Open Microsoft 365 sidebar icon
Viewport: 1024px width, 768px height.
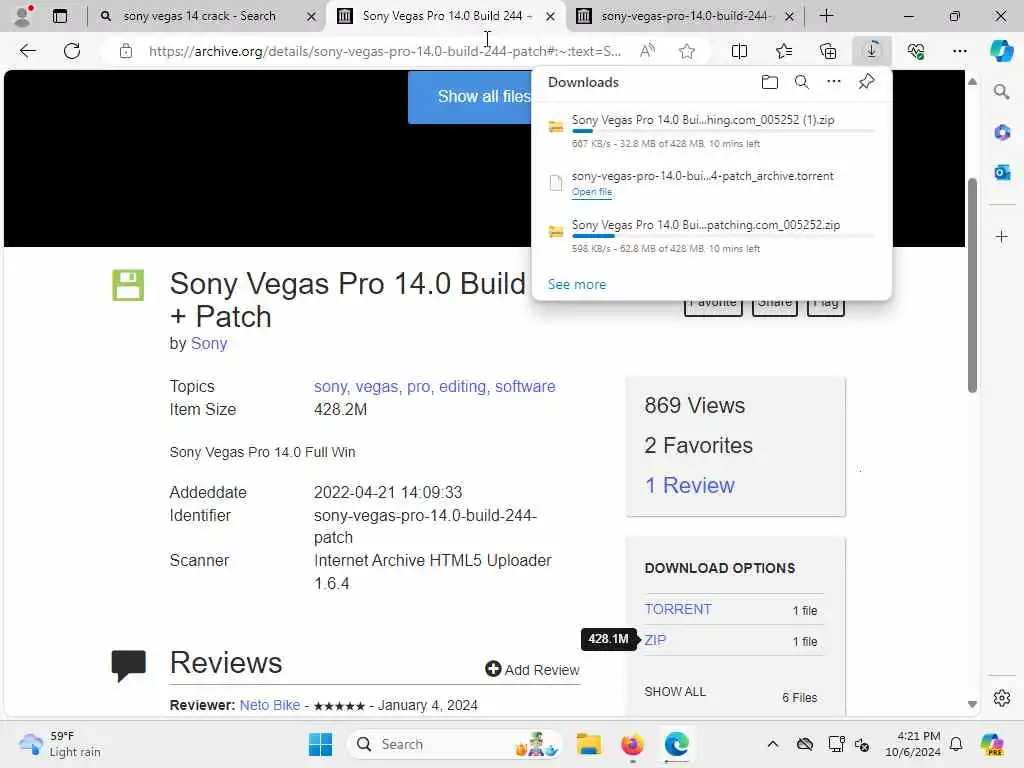point(1002,133)
